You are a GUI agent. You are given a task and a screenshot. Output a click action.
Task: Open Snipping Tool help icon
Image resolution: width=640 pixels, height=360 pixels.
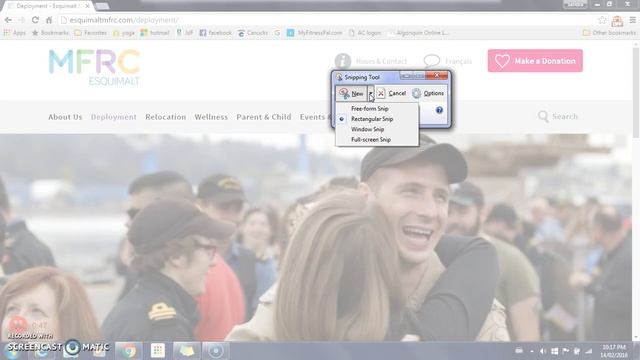(439, 110)
